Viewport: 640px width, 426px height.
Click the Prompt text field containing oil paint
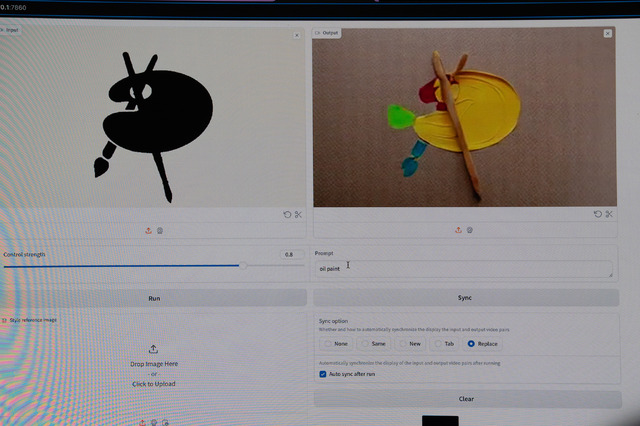click(x=464, y=269)
